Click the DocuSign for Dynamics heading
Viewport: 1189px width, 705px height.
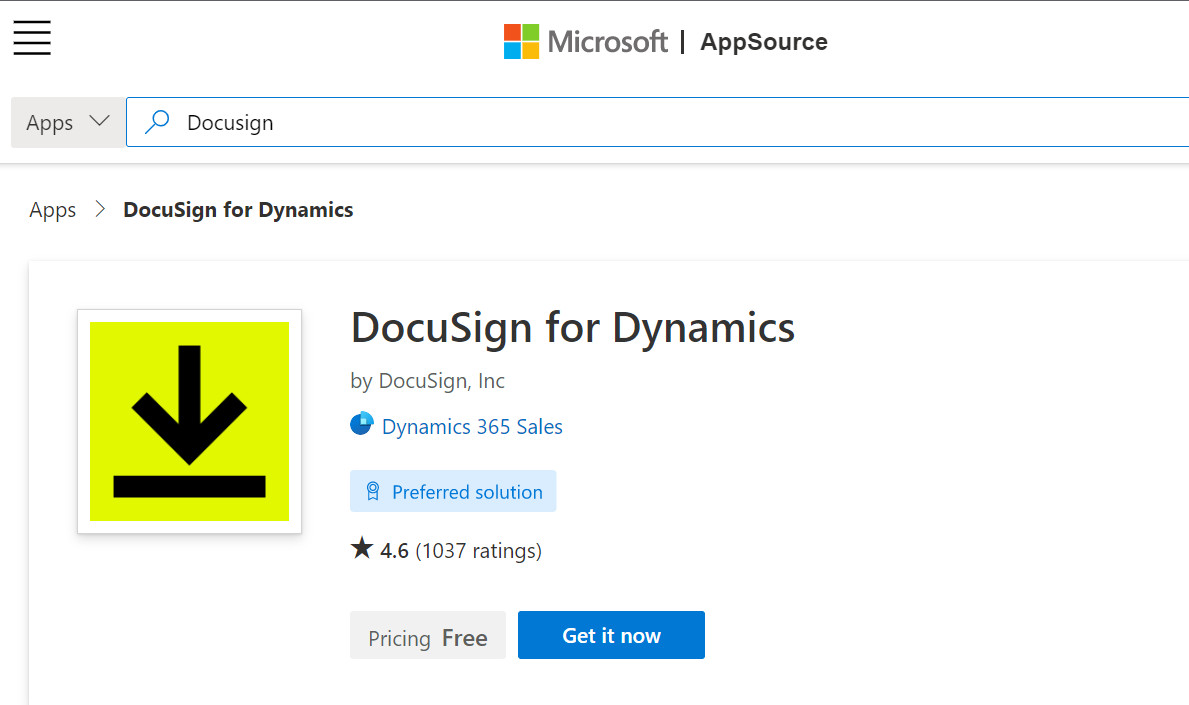coord(573,327)
